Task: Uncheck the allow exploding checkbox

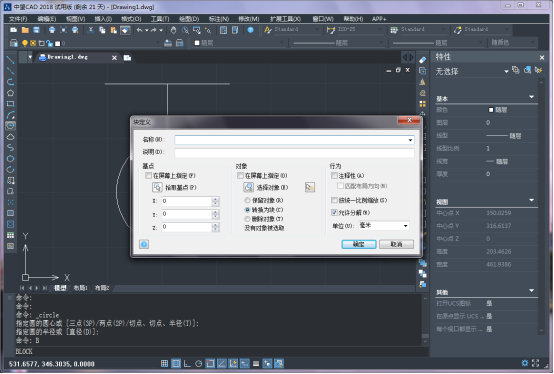Action: pyautogui.click(x=334, y=213)
